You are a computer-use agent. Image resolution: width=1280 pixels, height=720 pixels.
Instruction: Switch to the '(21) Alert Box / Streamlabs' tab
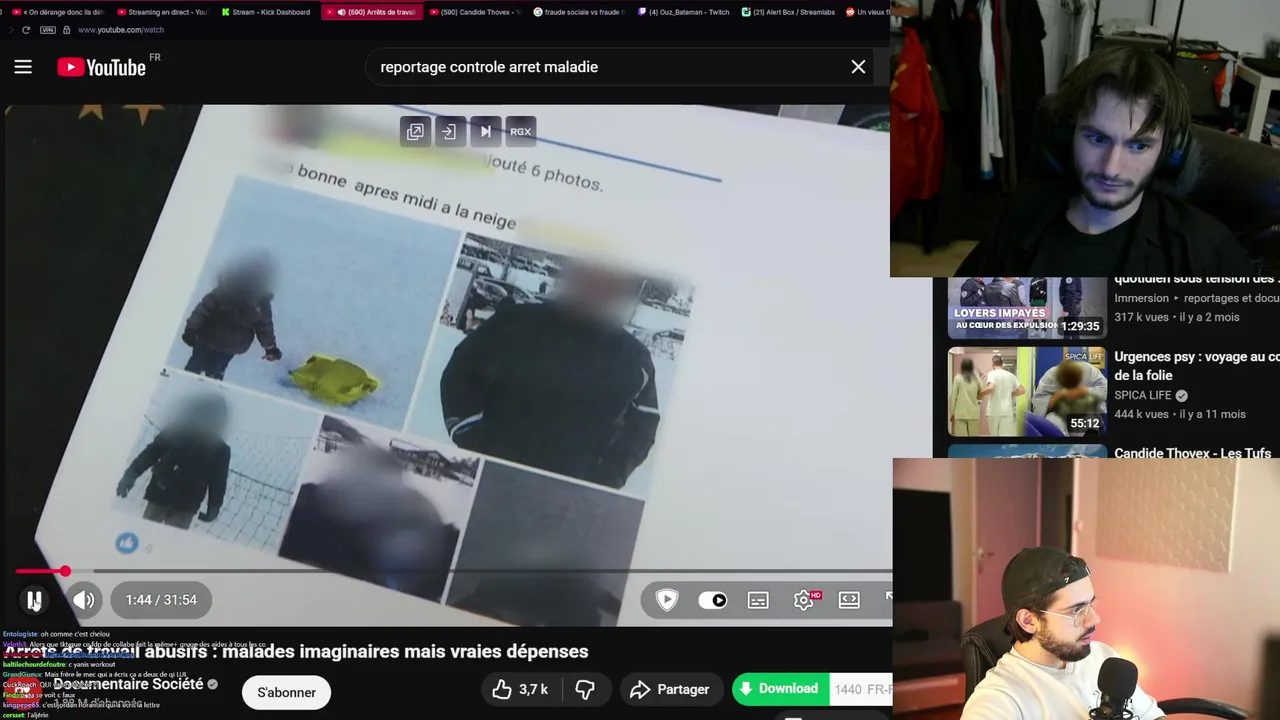pyautogui.click(x=787, y=12)
